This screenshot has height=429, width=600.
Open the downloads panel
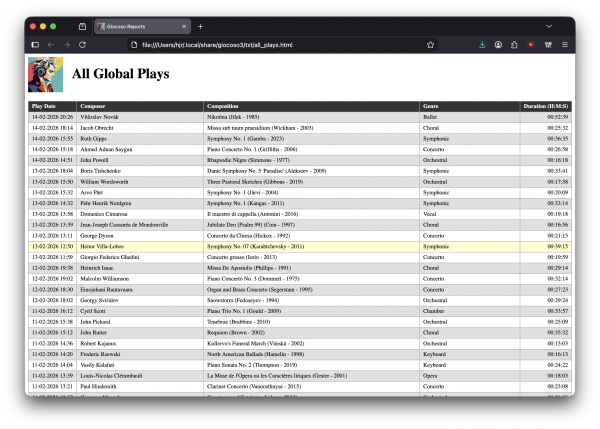[482, 45]
